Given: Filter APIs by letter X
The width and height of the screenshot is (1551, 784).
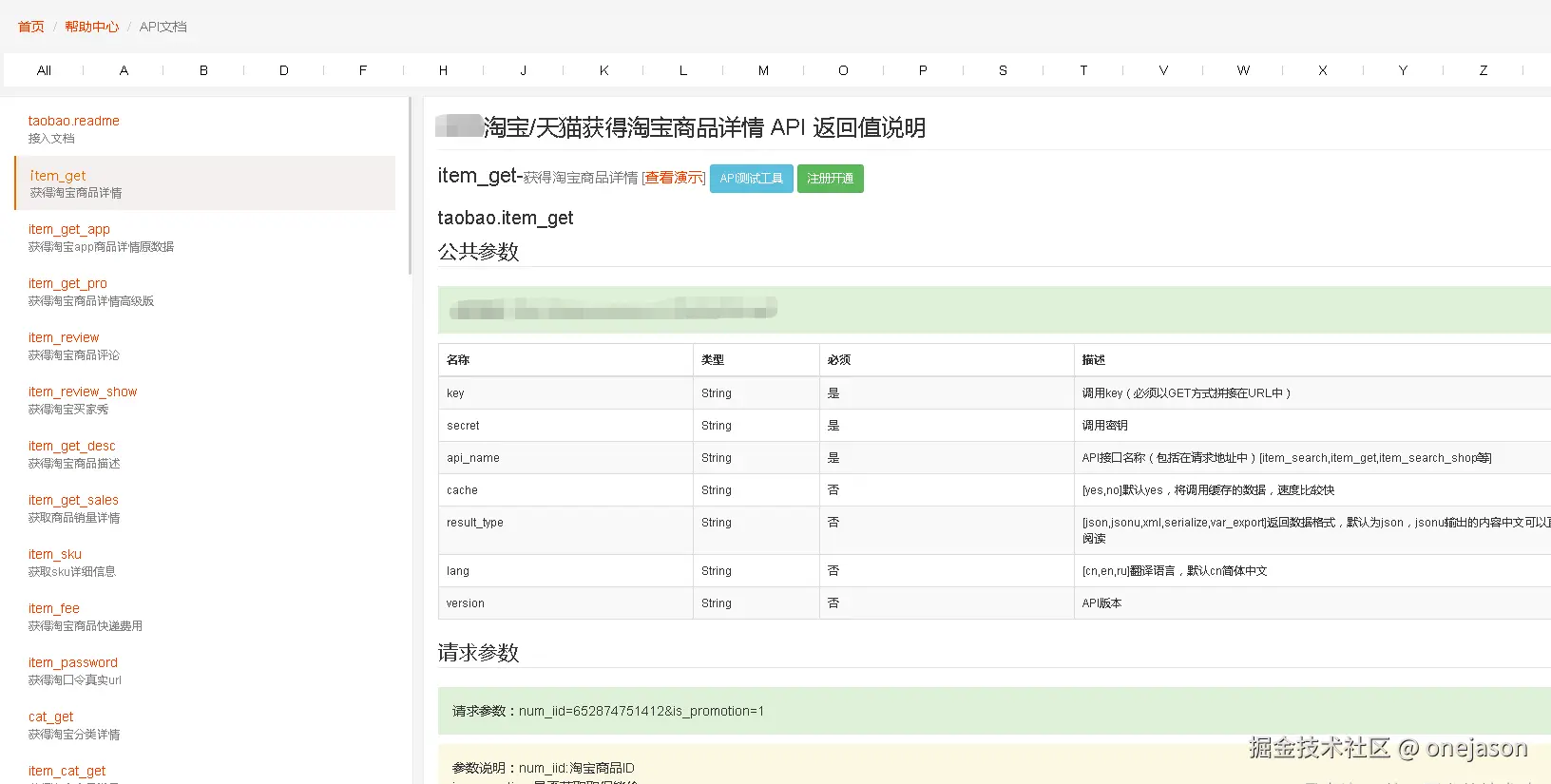Looking at the screenshot, I should pos(1323,70).
